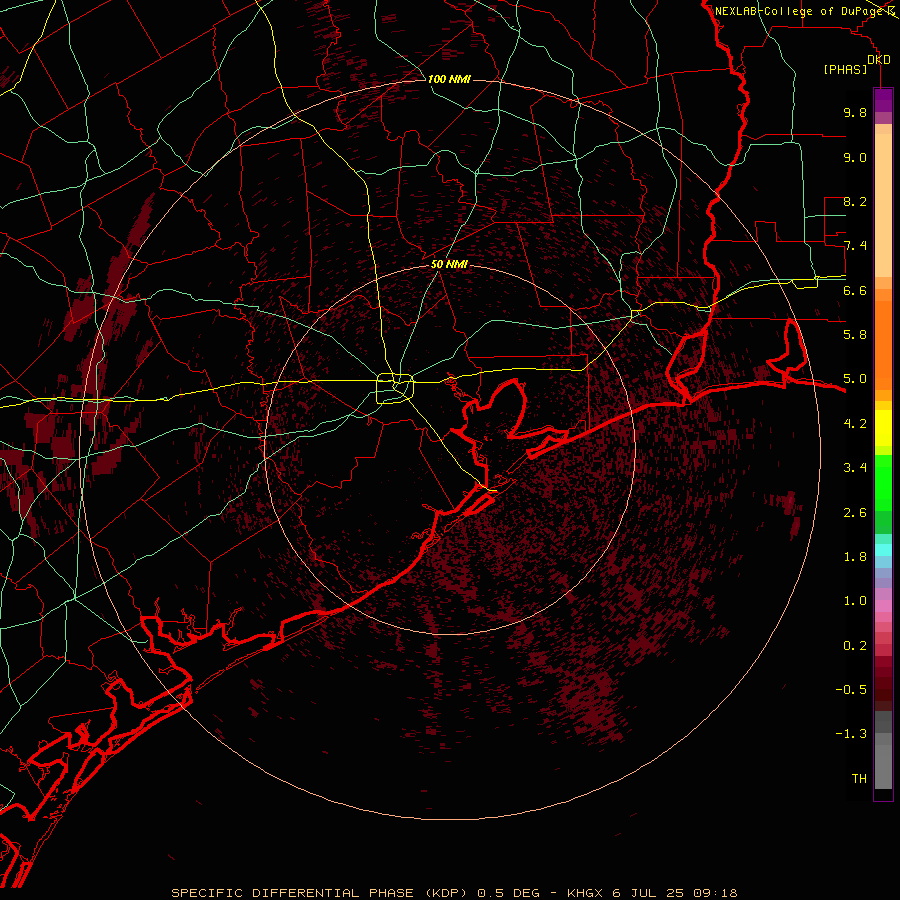Image resolution: width=900 pixels, height=900 pixels.
Task: Click the 3.4 value on the scale
Action: tap(855, 468)
